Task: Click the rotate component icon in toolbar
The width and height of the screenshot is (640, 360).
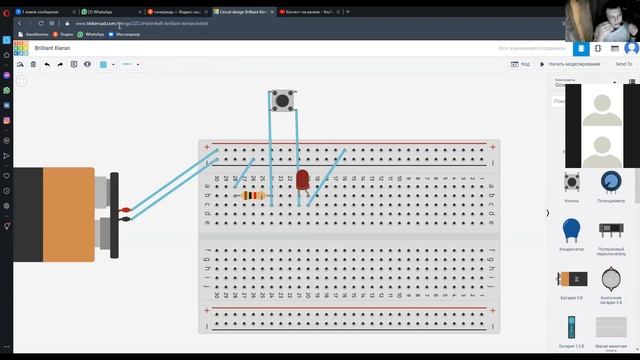Action: pos(20,64)
